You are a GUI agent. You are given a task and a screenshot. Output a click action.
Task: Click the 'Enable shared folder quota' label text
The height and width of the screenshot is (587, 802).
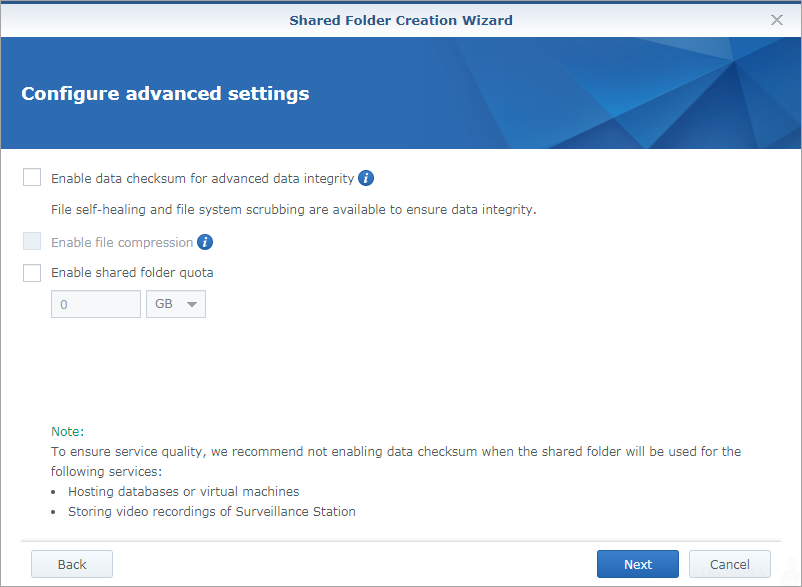pyautogui.click(x=132, y=273)
